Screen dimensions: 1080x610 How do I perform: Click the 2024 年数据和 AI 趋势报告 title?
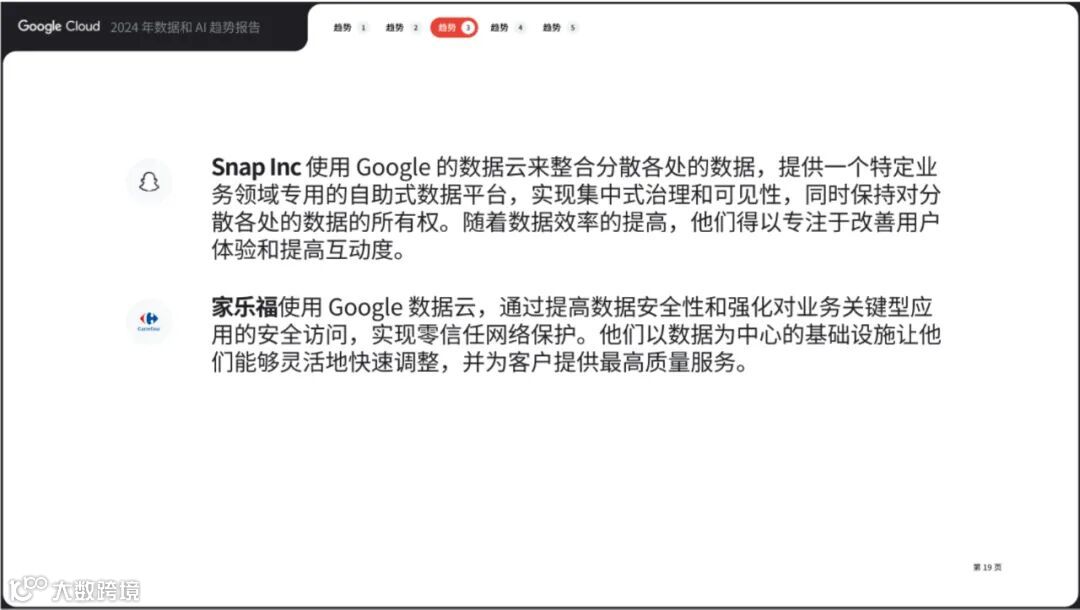click(x=185, y=28)
